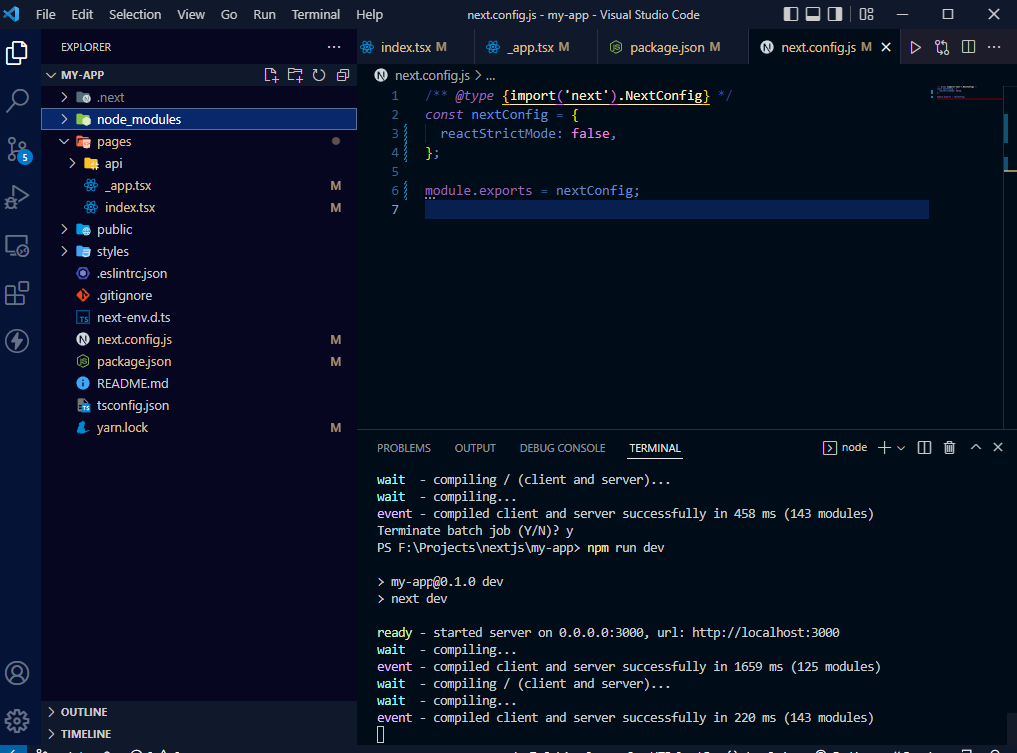
Task: Toggle primary side bar visibility
Action: click(x=791, y=14)
